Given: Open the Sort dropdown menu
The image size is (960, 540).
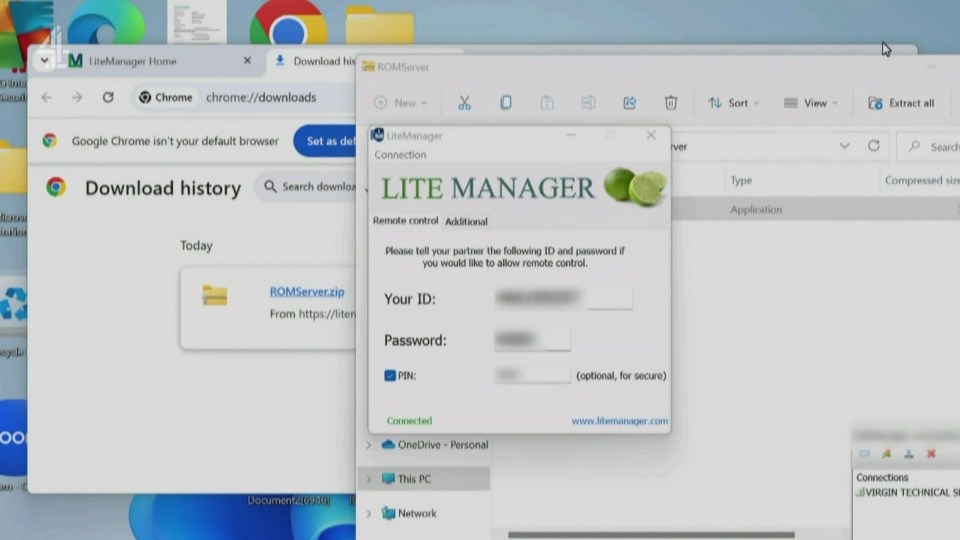Looking at the screenshot, I should click(733, 103).
